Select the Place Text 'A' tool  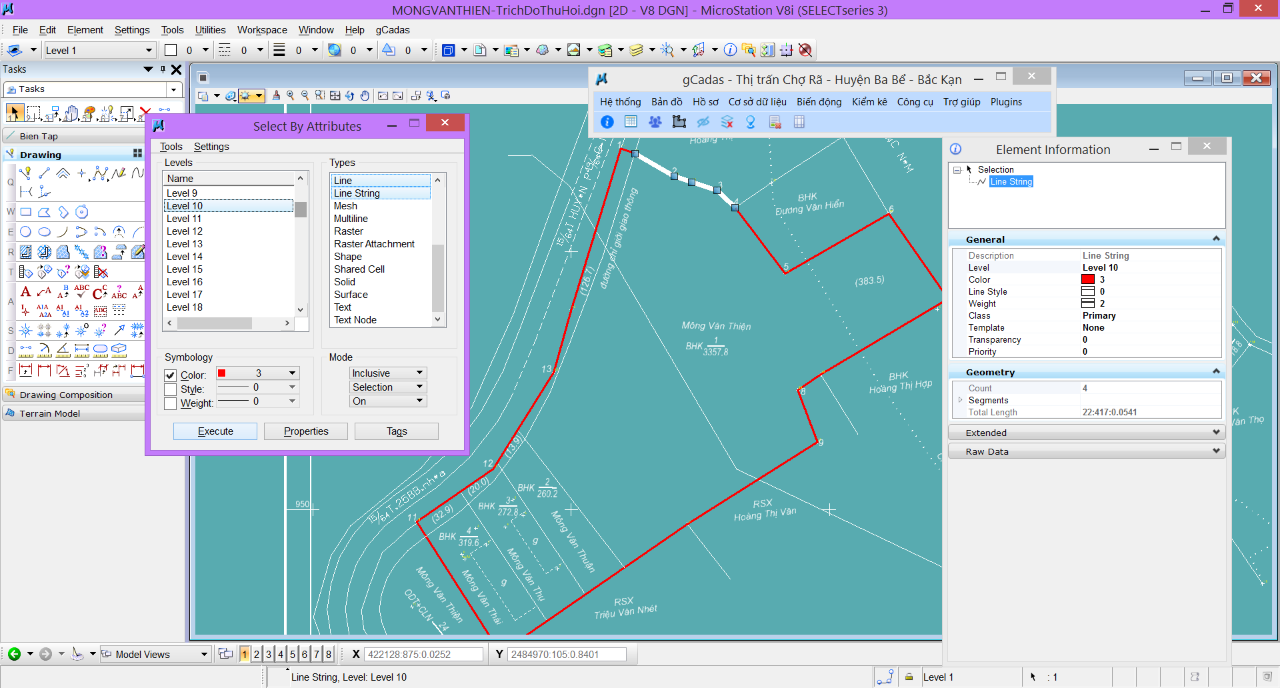[x=25, y=292]
